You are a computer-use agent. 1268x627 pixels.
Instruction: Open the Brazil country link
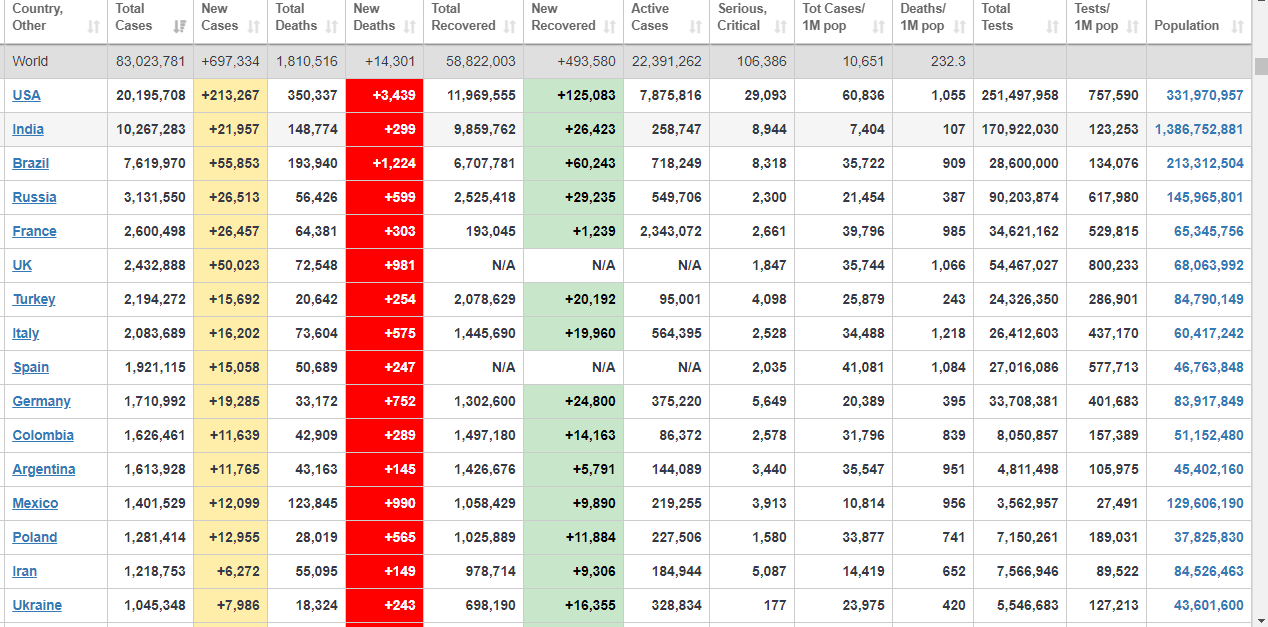[x=31, y=163]
